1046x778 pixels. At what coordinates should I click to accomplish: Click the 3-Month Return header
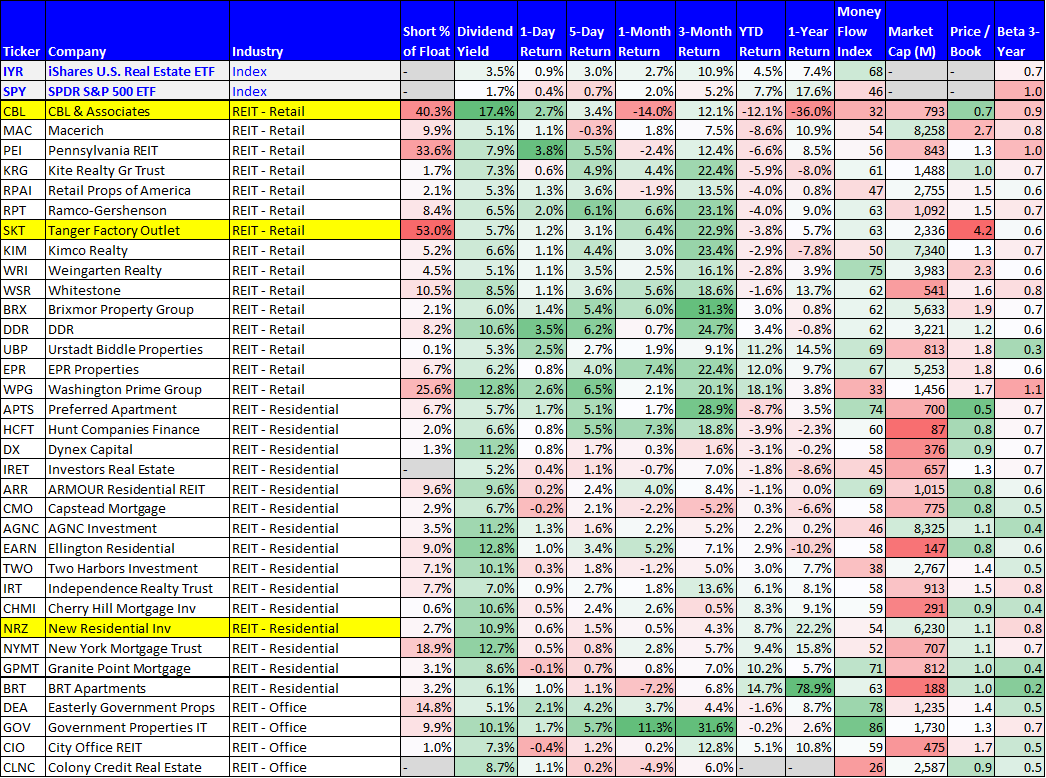[706, 31]
